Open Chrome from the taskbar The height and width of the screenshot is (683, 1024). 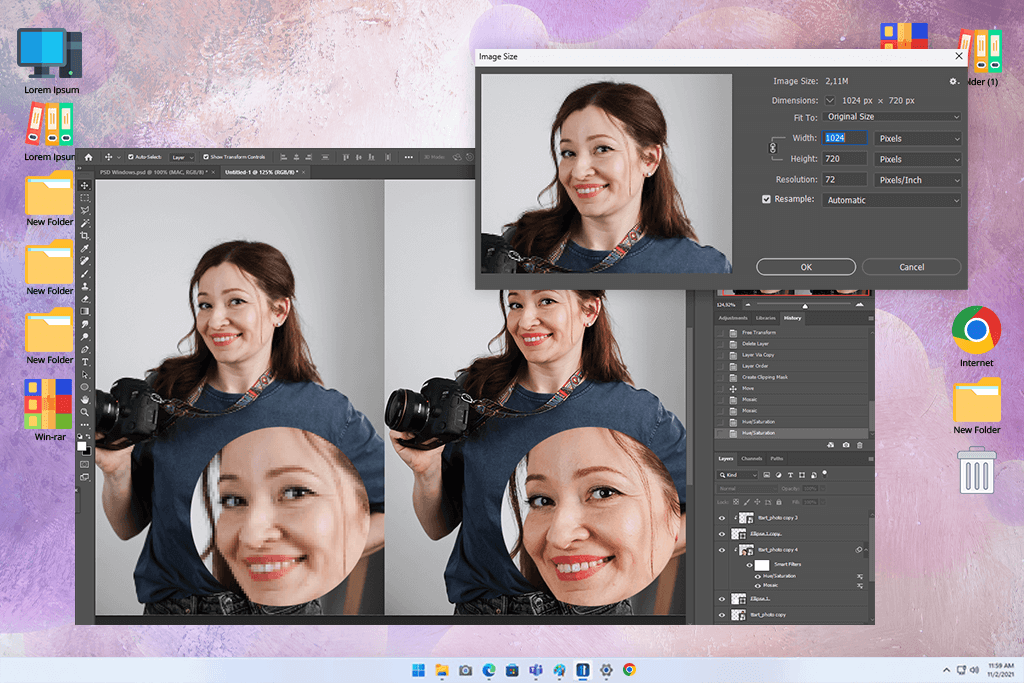(629, 670)
